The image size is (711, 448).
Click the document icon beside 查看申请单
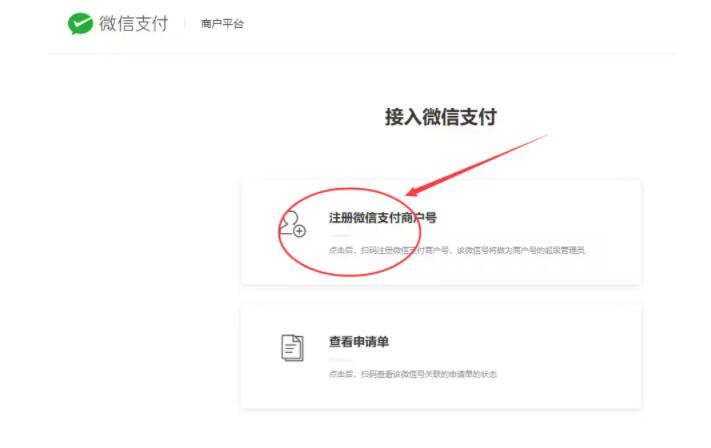click(292, 348)
